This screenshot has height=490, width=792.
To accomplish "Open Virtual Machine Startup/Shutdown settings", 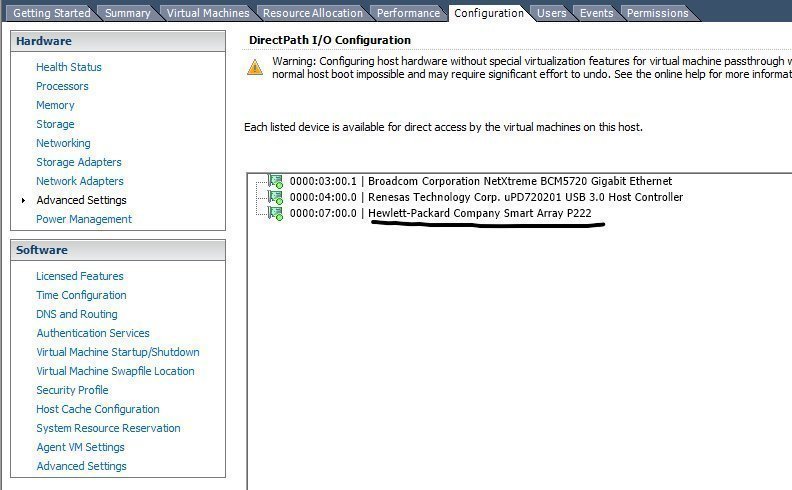I will point(118,352).
